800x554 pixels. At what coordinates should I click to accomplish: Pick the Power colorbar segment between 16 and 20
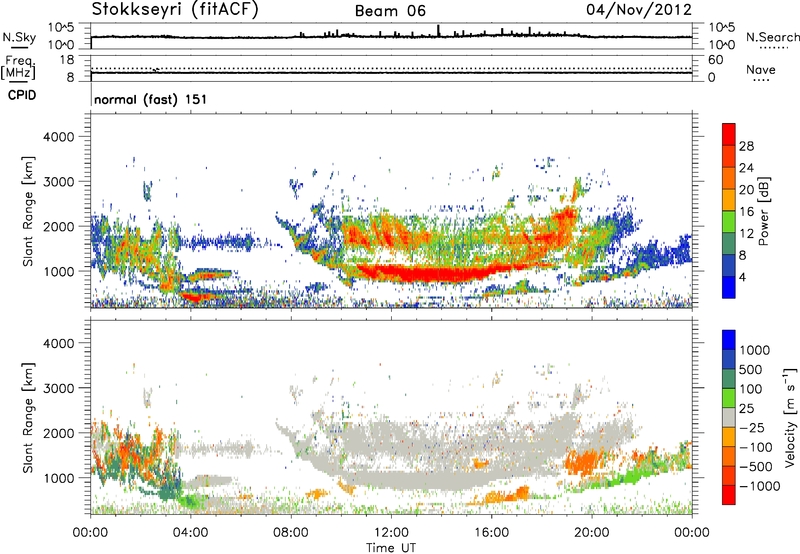729,200
